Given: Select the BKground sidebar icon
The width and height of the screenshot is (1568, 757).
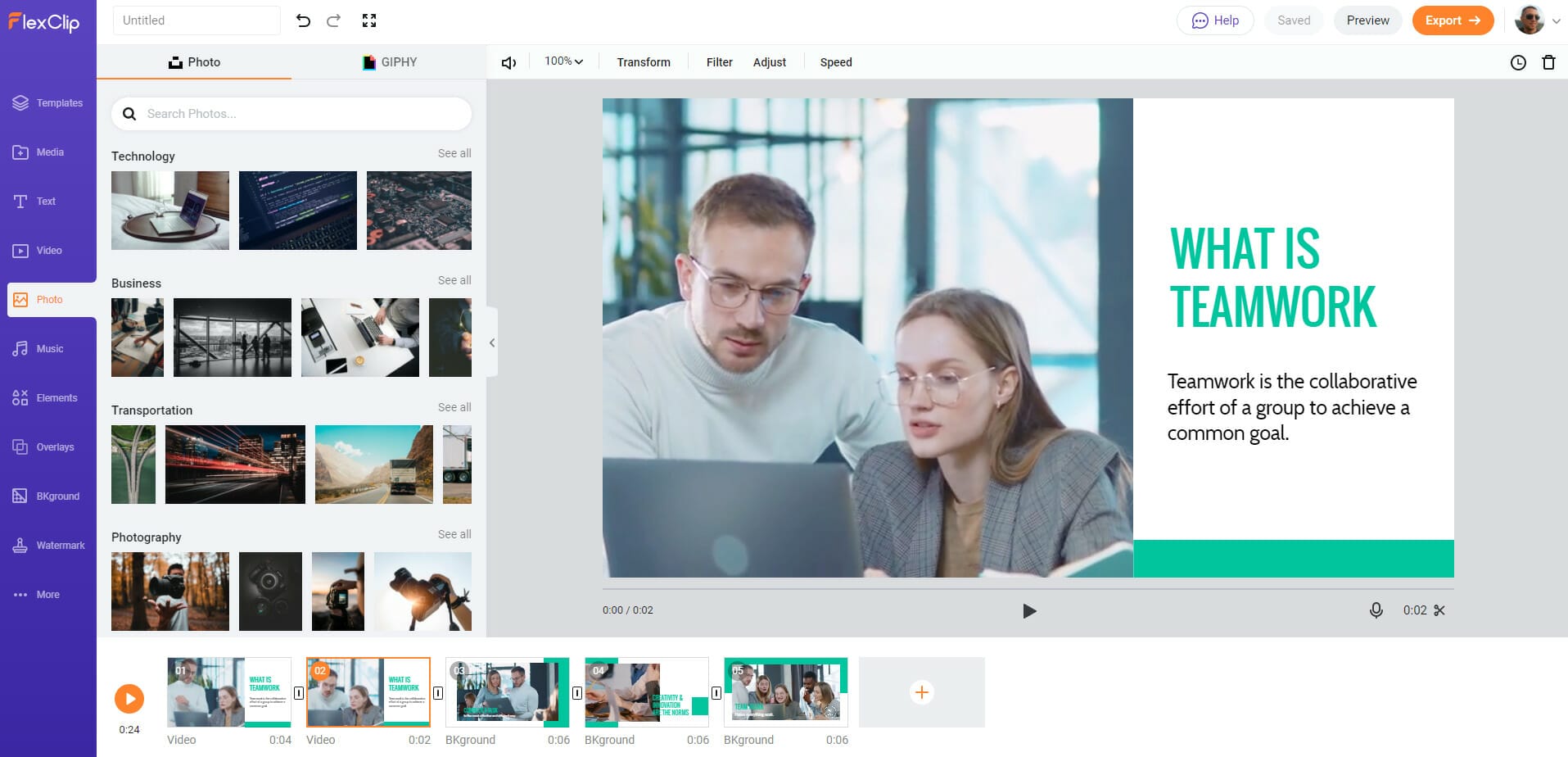Looking at the screenshot, I should [x=48, y=496].
